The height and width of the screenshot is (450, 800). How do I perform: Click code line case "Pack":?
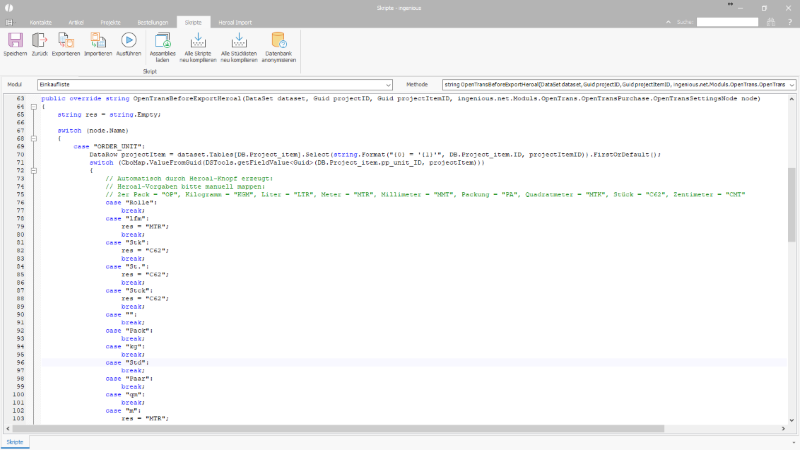click(129, 331)
